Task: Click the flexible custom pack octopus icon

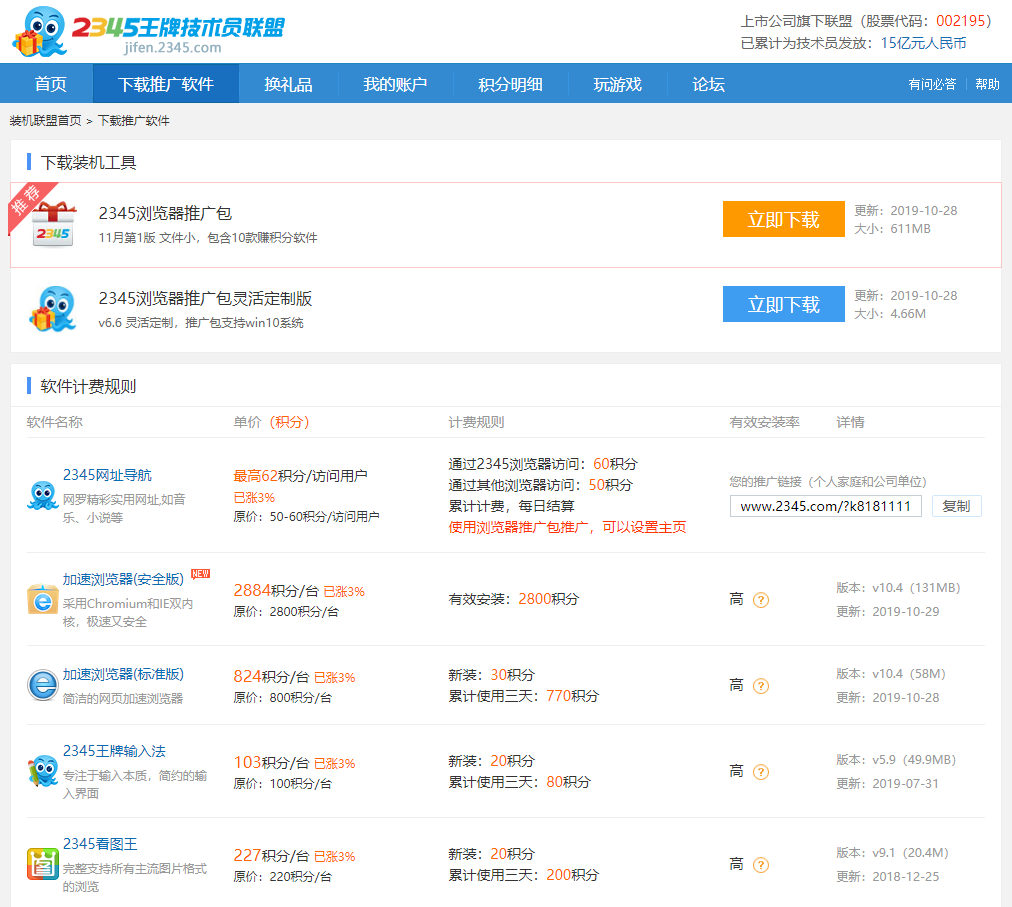Action: (53, 309)
